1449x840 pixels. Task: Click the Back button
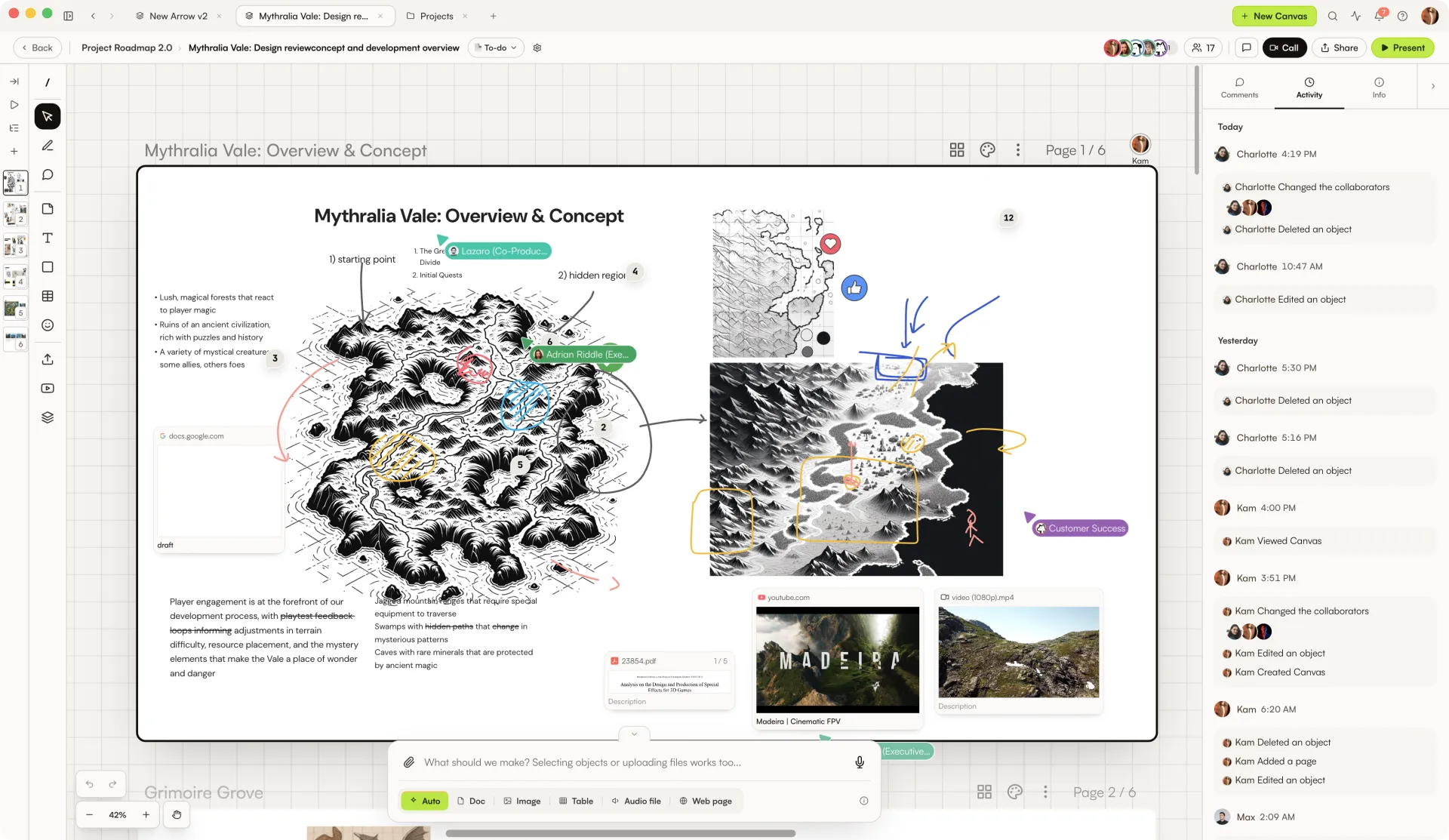[x=37, y=48]
